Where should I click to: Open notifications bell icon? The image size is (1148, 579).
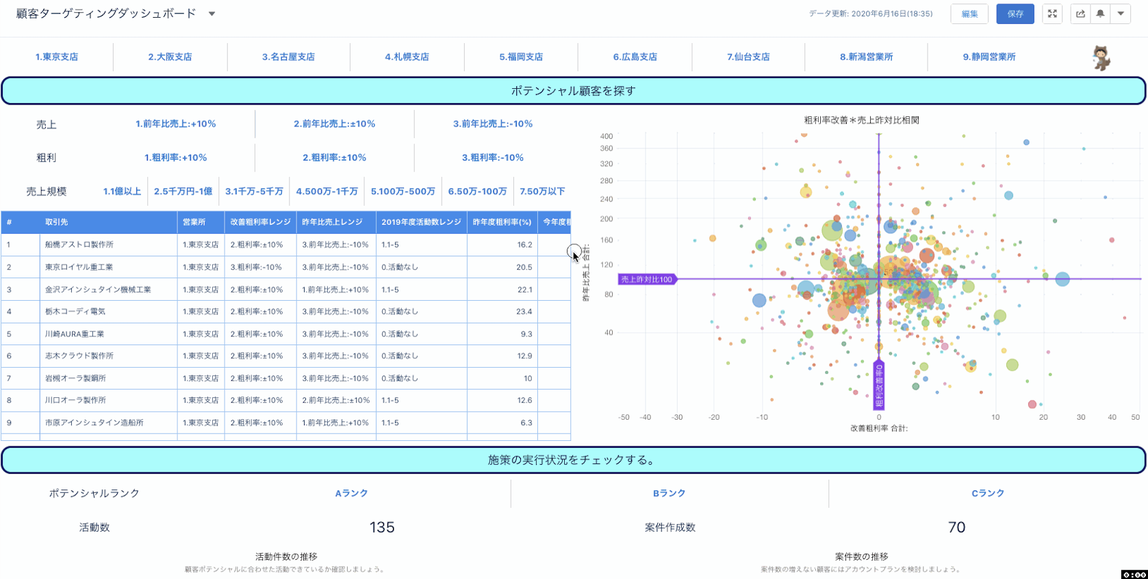pyautogui.click(x=1100, y=14)
